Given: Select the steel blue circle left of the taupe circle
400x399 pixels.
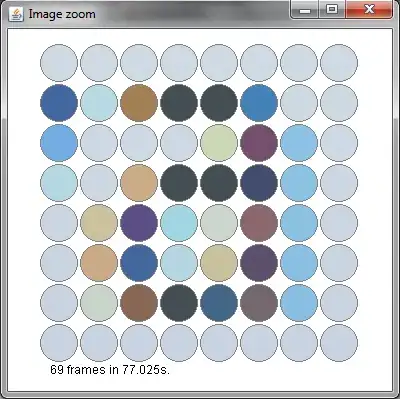Looking at the screenshot, I should click(x=219, y=303).
